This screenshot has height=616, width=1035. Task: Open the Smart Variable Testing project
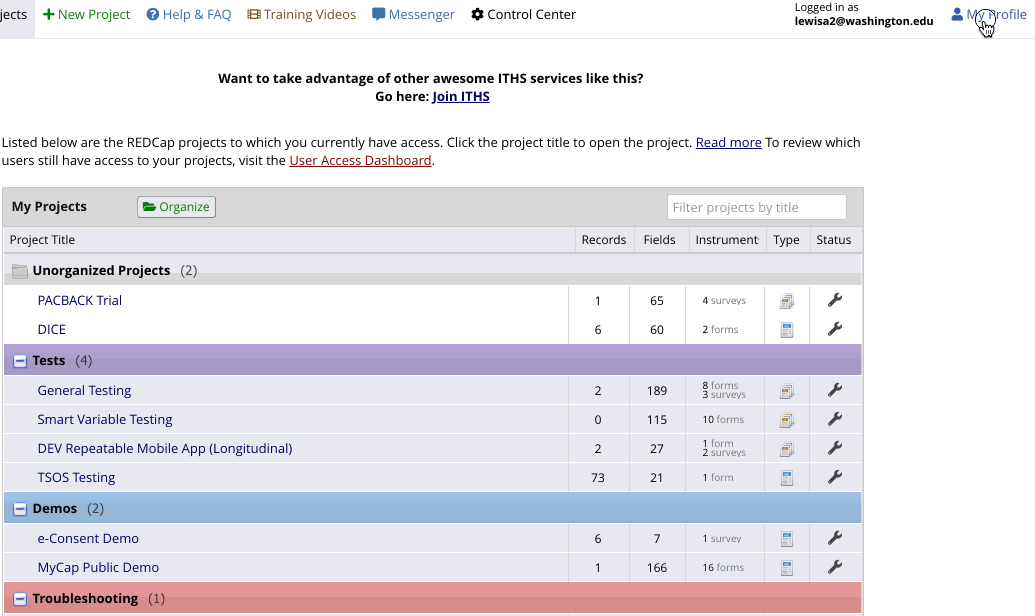click(x=105, y=419)
